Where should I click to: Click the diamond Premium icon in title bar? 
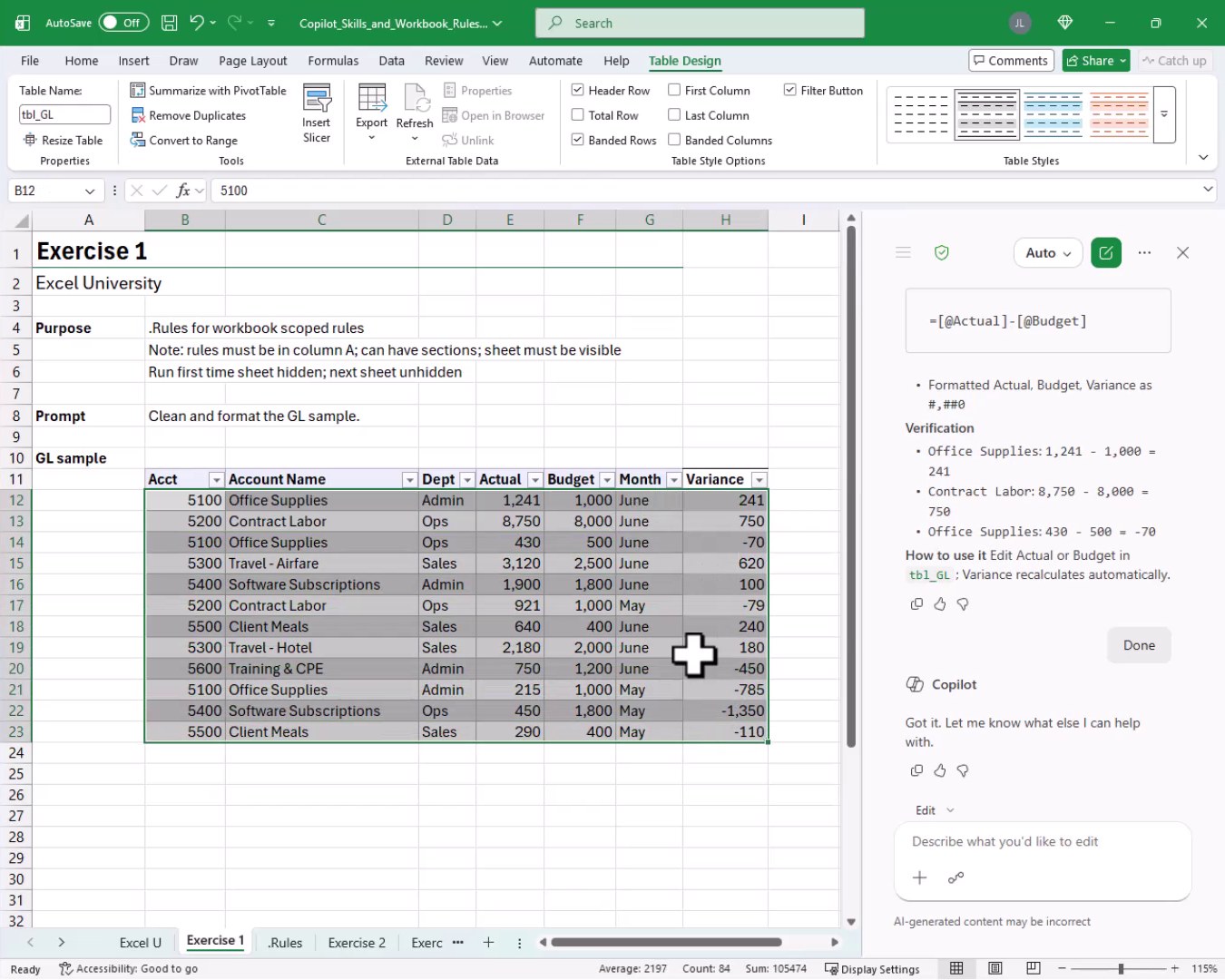[1065, 23]
